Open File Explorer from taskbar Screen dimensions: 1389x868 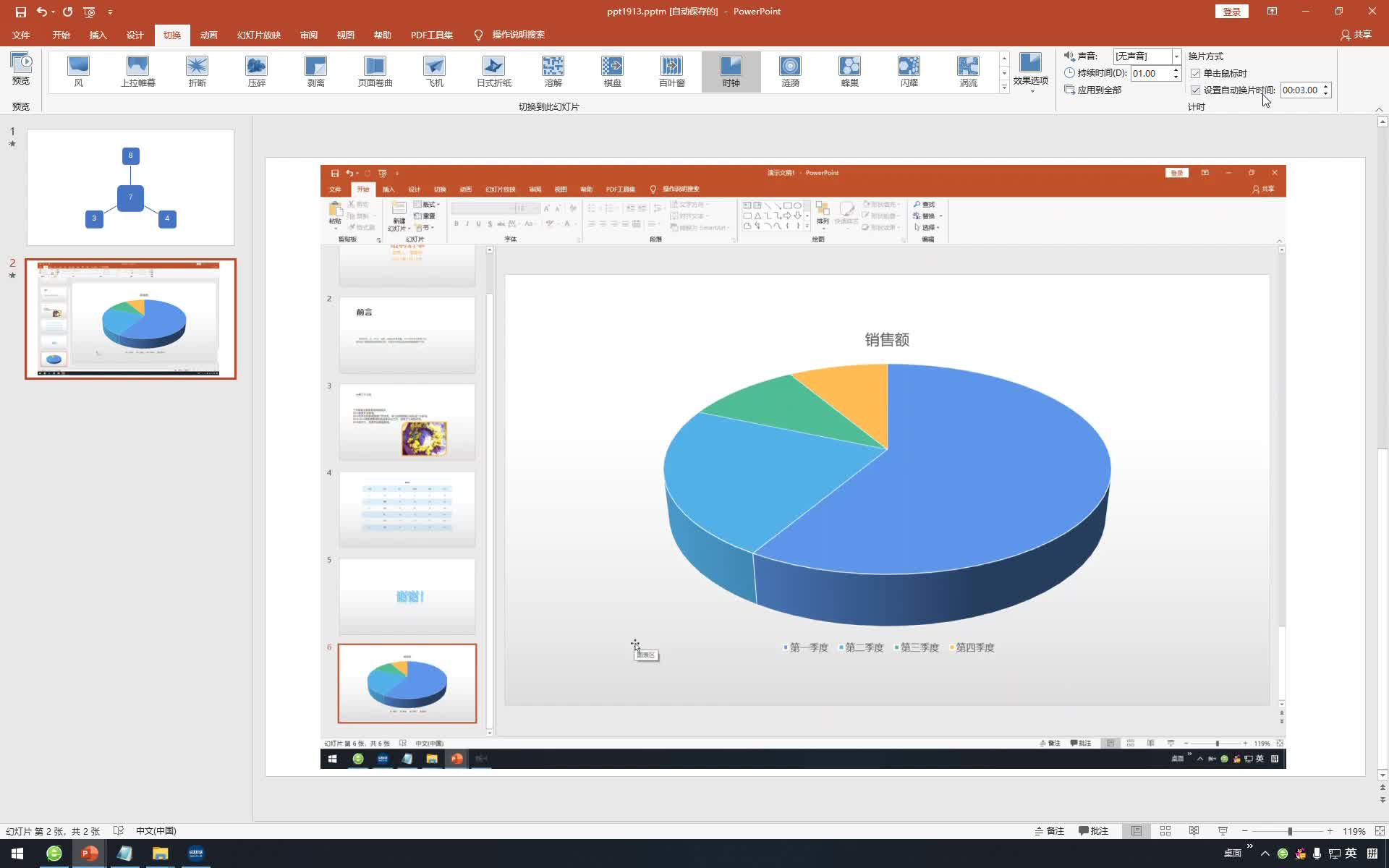(160, 854)
